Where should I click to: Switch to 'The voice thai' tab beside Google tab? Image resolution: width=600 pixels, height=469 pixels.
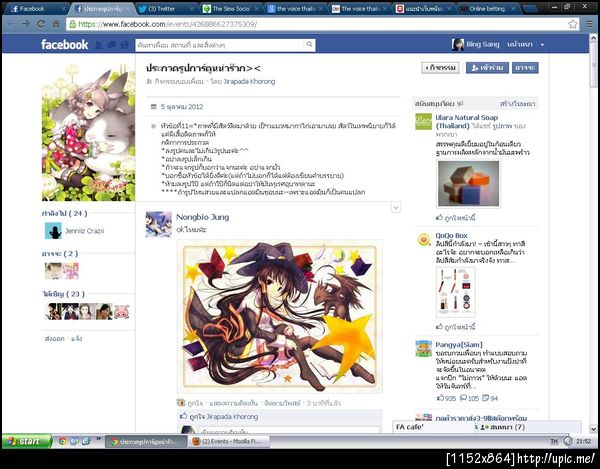pos(358,8)
